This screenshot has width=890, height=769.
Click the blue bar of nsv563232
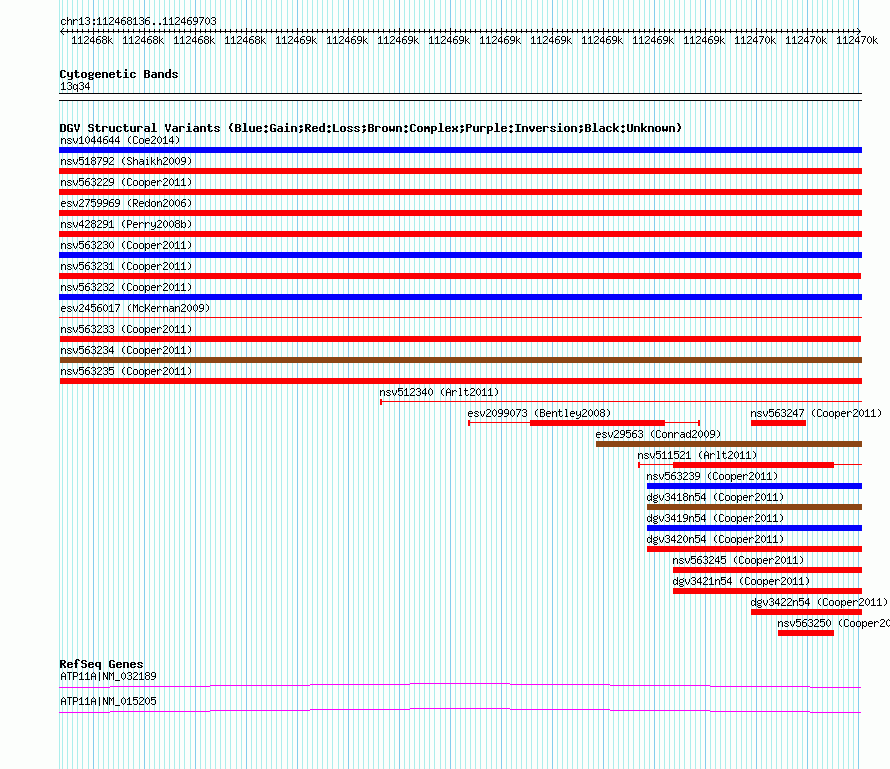(460, 297)
